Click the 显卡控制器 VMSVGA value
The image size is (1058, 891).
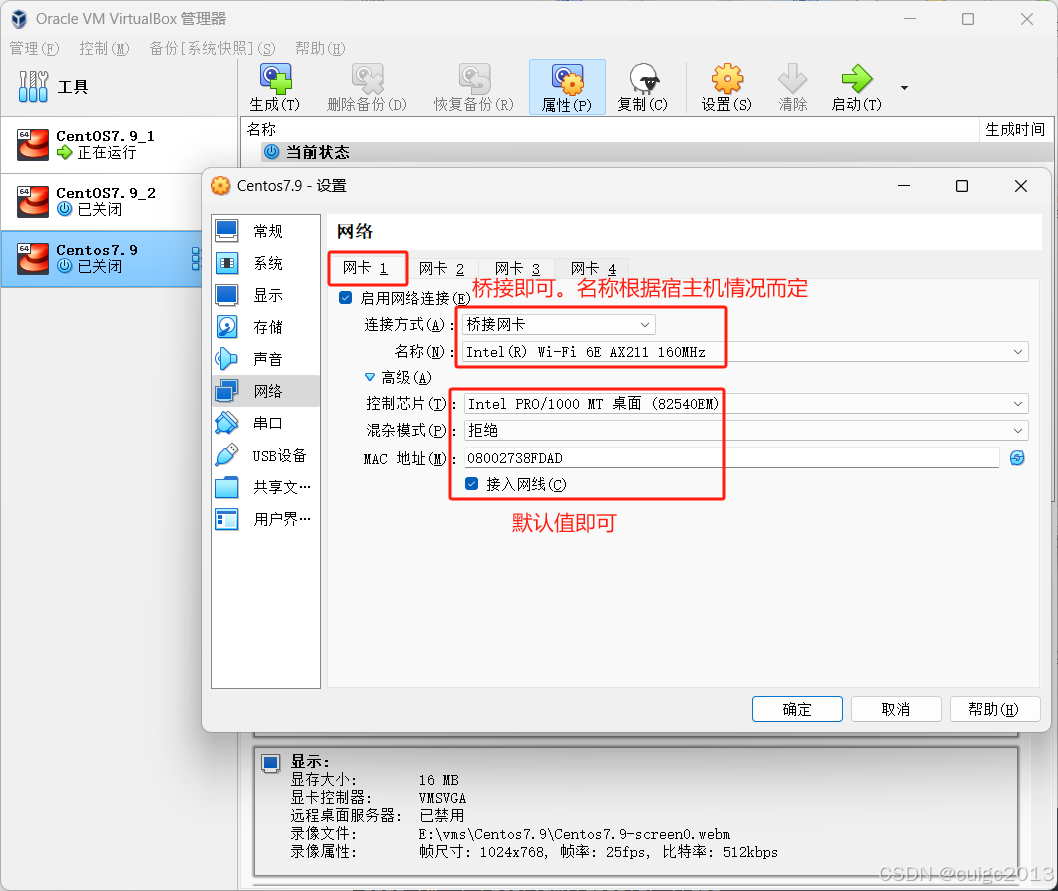click(x=442, y=798)
